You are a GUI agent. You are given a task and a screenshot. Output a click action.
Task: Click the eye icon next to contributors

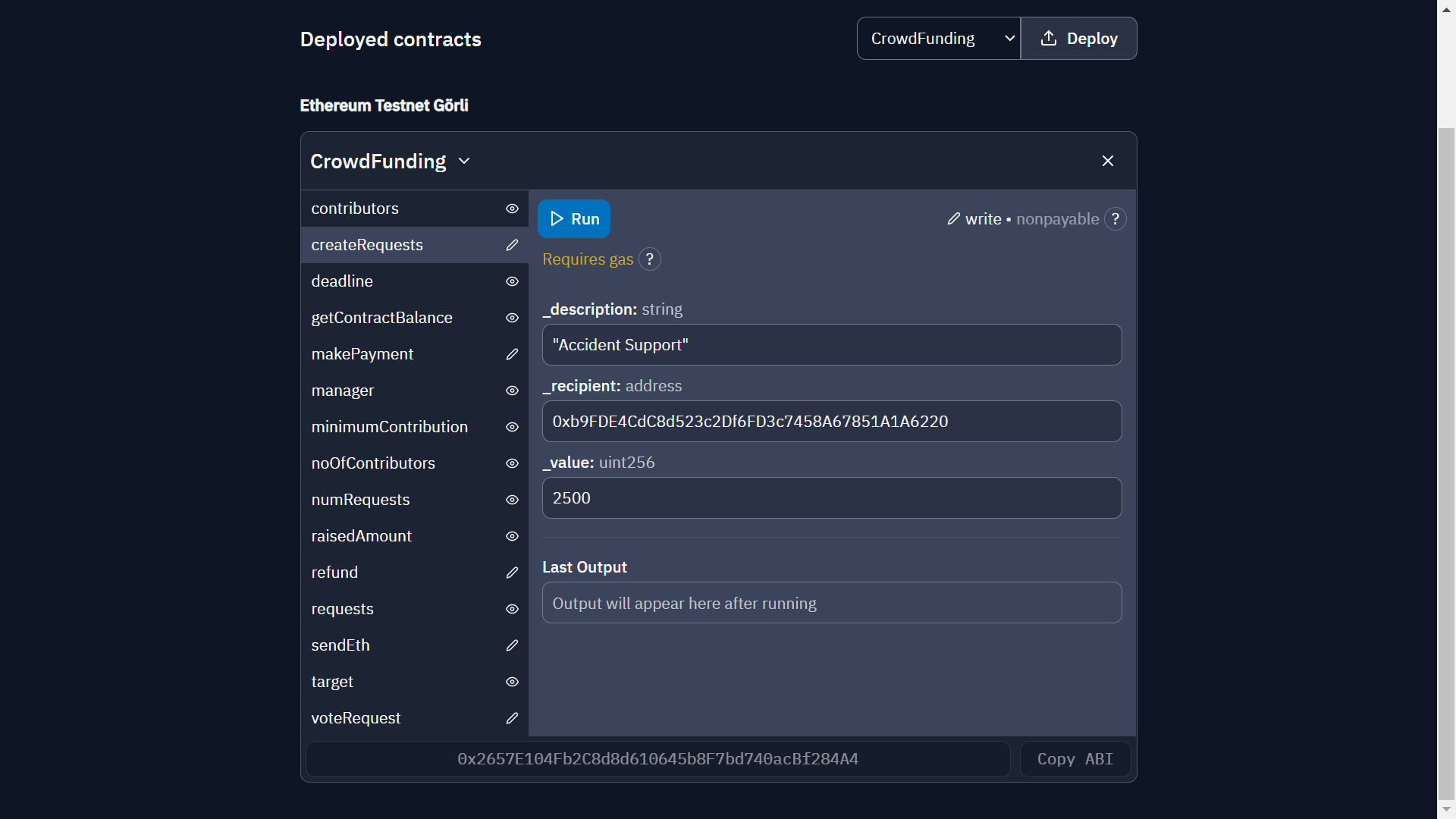(512, 209)
